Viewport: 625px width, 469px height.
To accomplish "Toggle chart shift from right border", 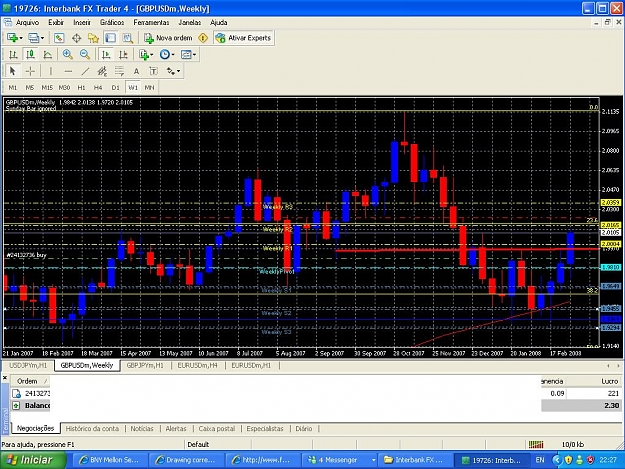I will (x=123, y=55).
